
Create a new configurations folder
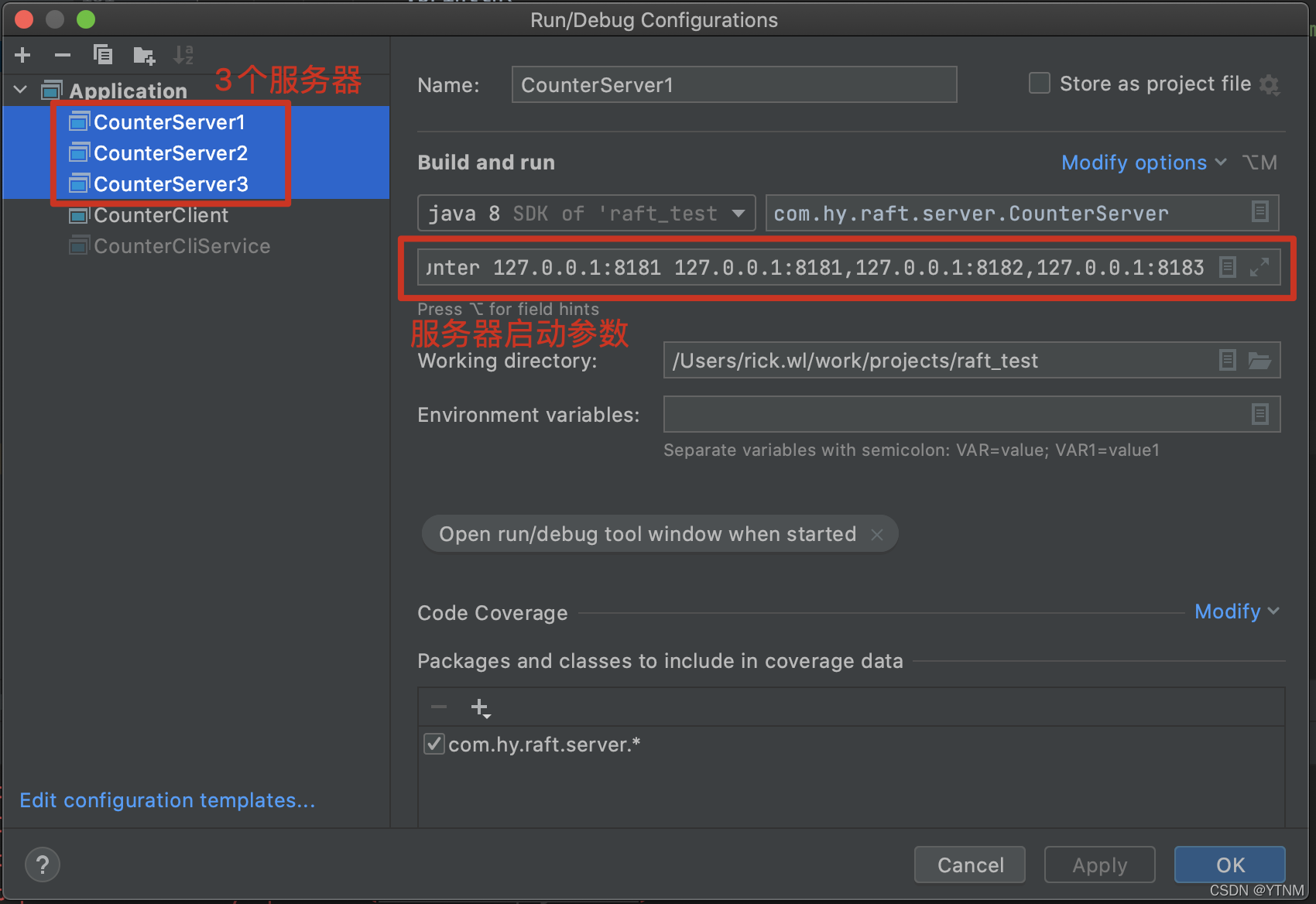[142, 54]
